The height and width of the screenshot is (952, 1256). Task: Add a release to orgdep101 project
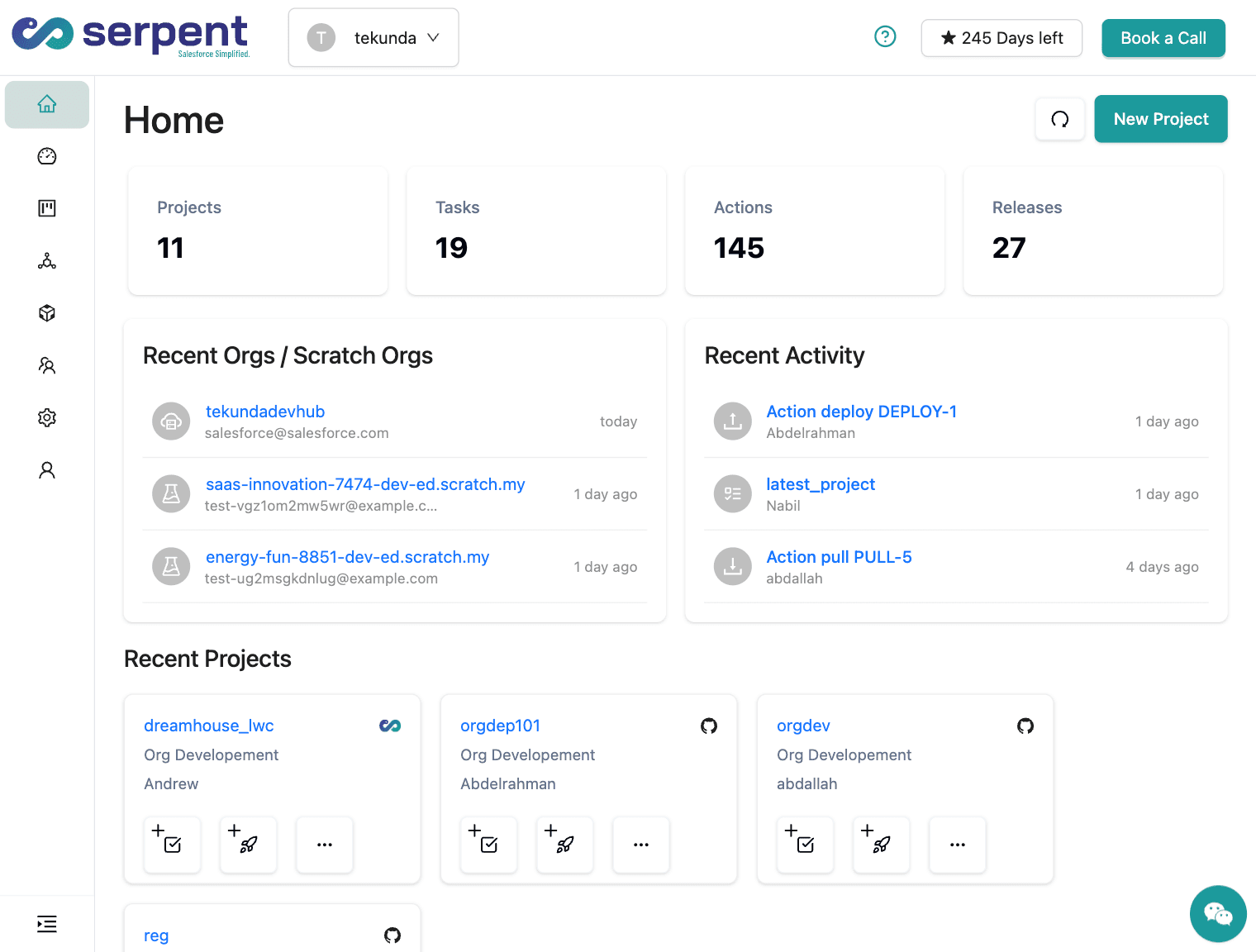pyautogui.click(x=564, y=845)
